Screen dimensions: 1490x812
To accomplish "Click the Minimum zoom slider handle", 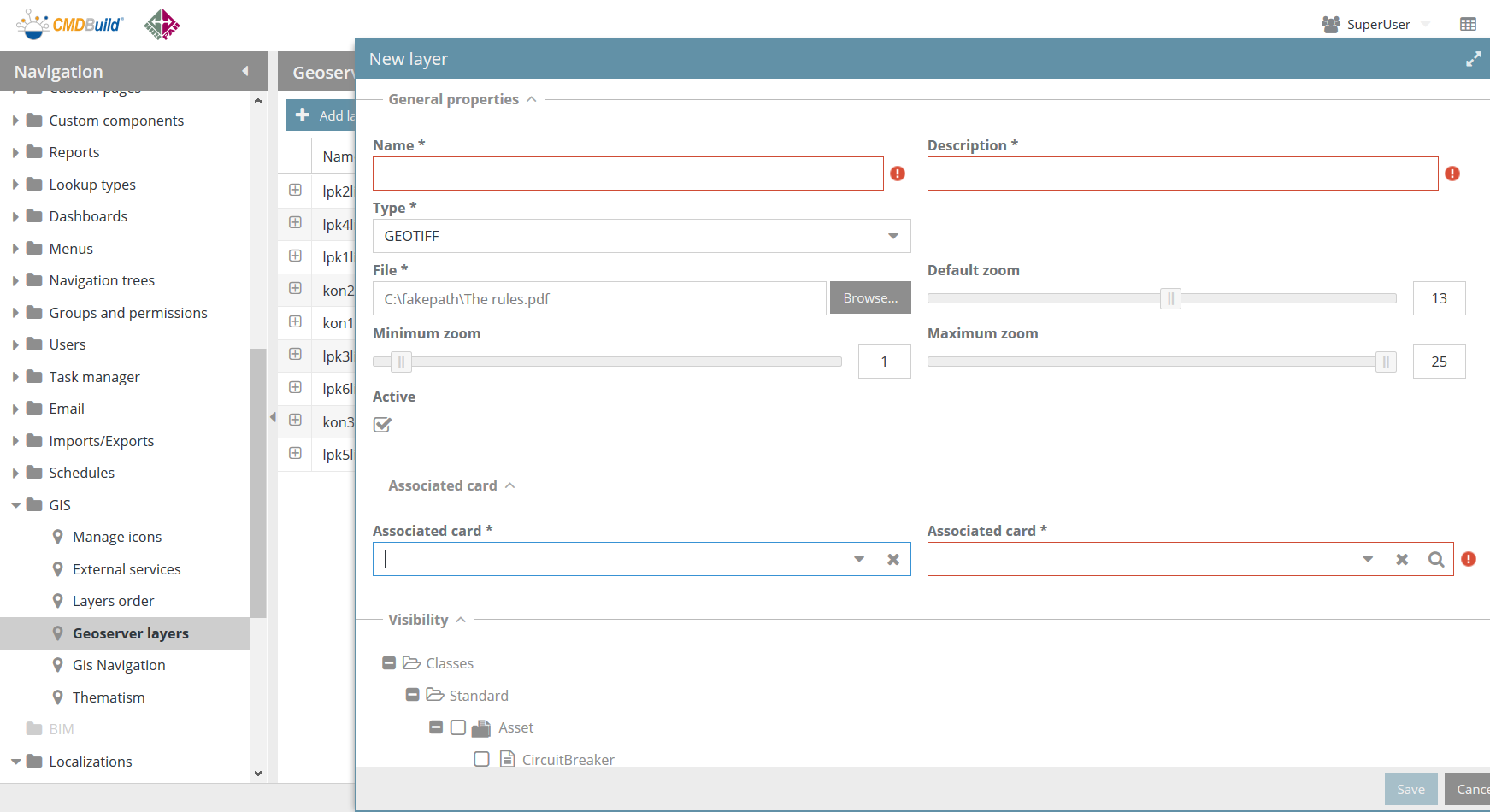I will (401, 362).
